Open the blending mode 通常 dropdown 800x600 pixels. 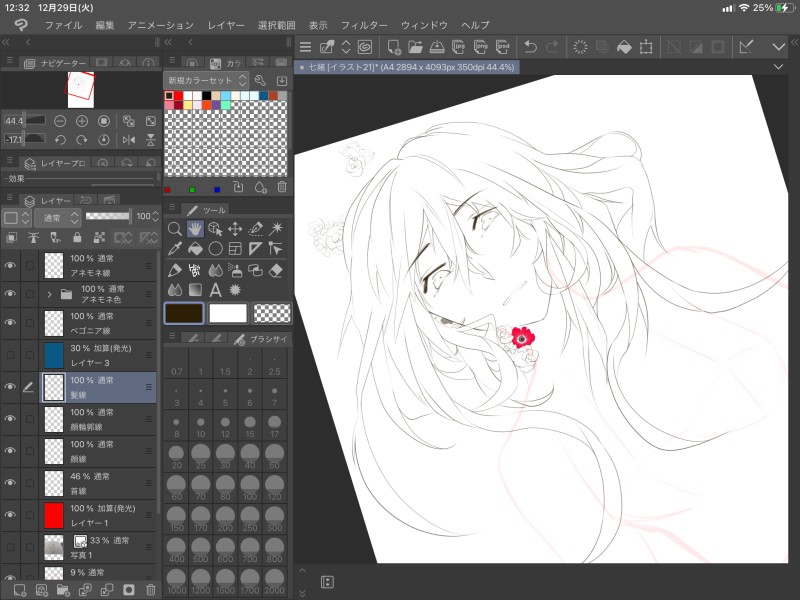tap(56, 217)
